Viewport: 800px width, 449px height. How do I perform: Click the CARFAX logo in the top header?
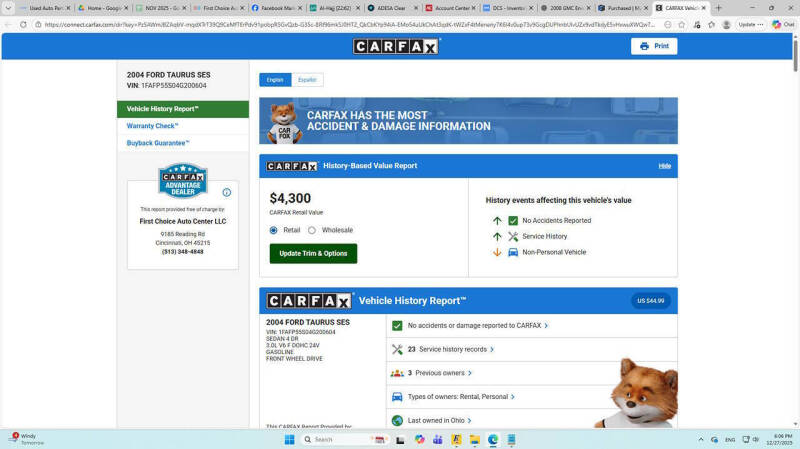[x=396, y=46]
